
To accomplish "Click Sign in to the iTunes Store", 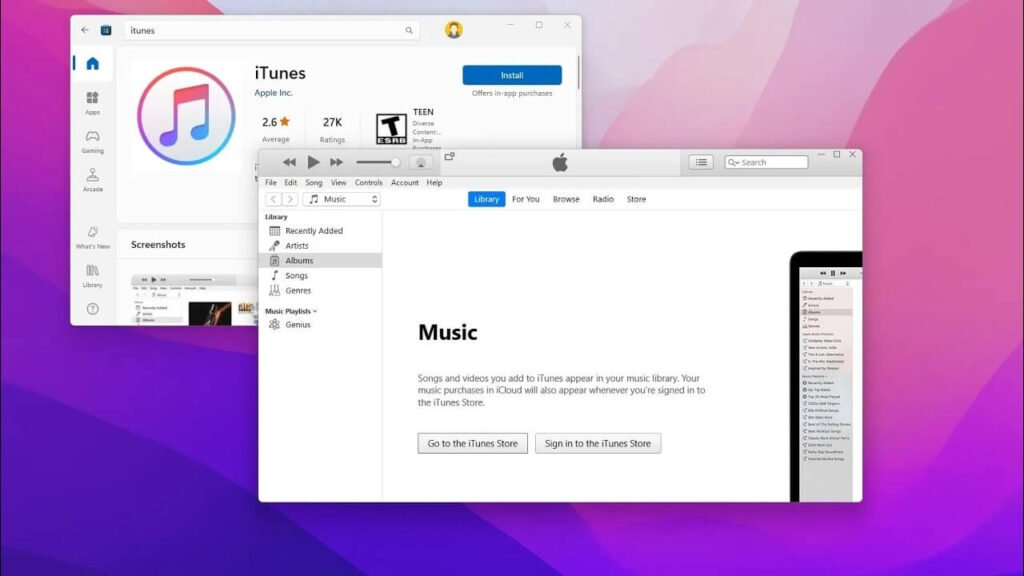I will (x=598, y=443).
